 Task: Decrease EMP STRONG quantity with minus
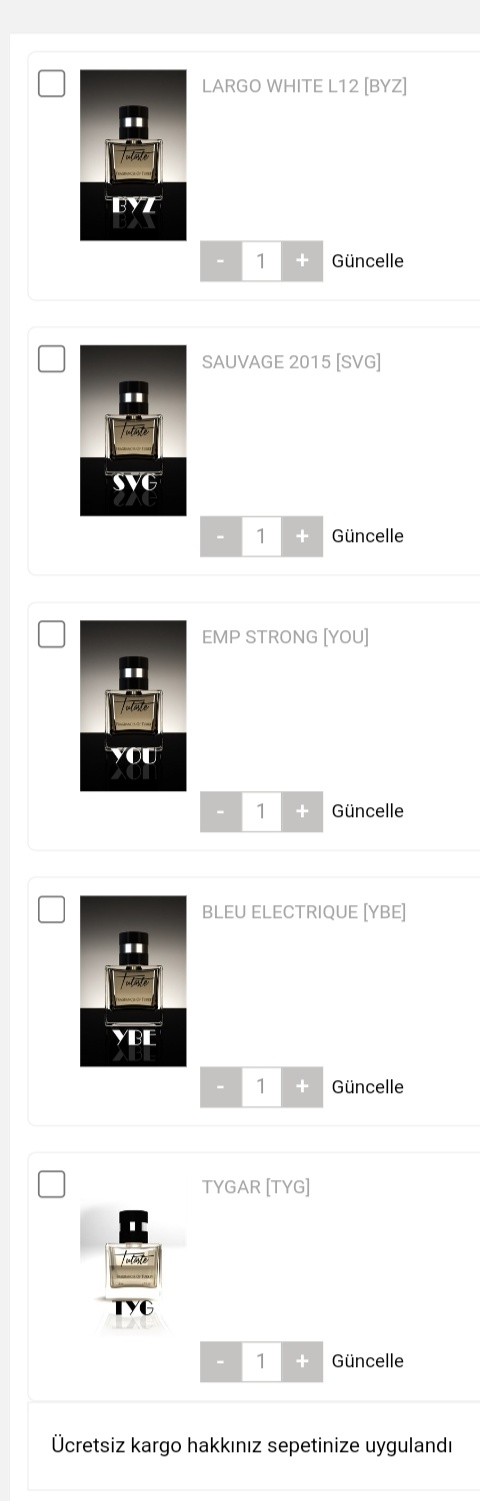point(220,811)
